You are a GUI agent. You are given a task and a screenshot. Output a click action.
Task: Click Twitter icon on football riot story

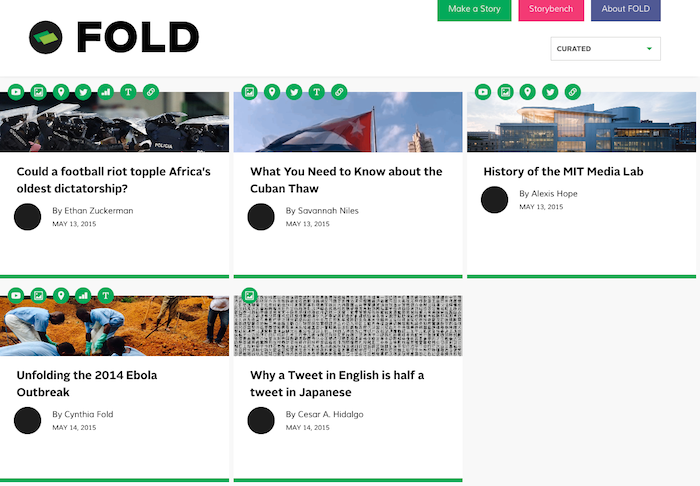(83, 92)
